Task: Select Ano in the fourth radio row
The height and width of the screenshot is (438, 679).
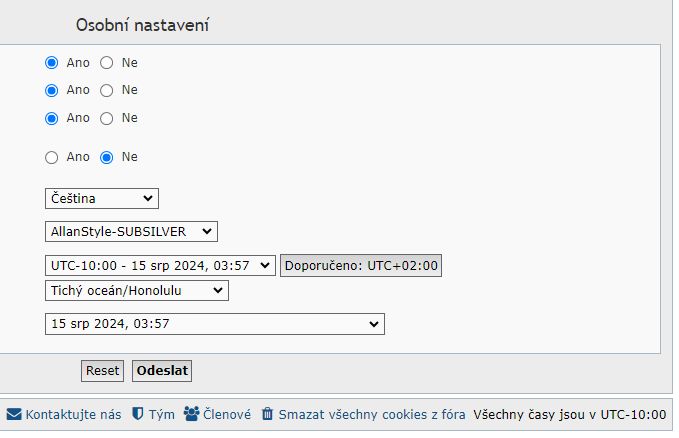Action: [52, 157]
